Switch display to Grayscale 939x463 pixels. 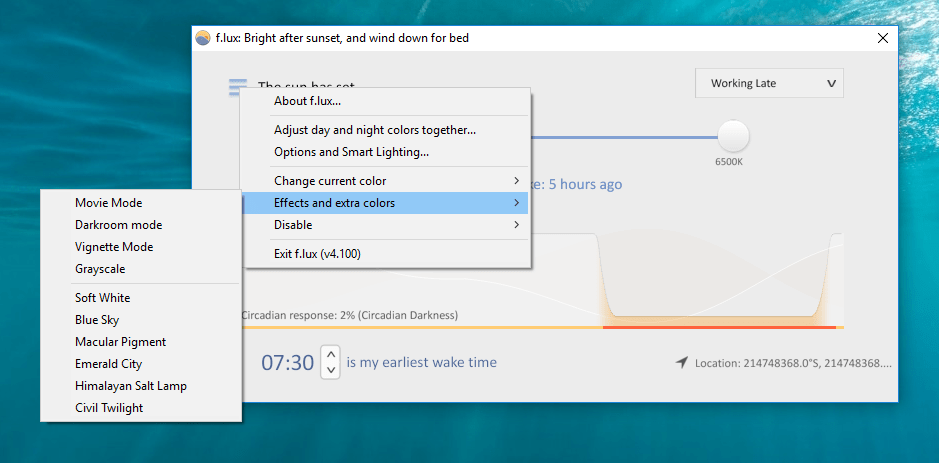(141, 269)
